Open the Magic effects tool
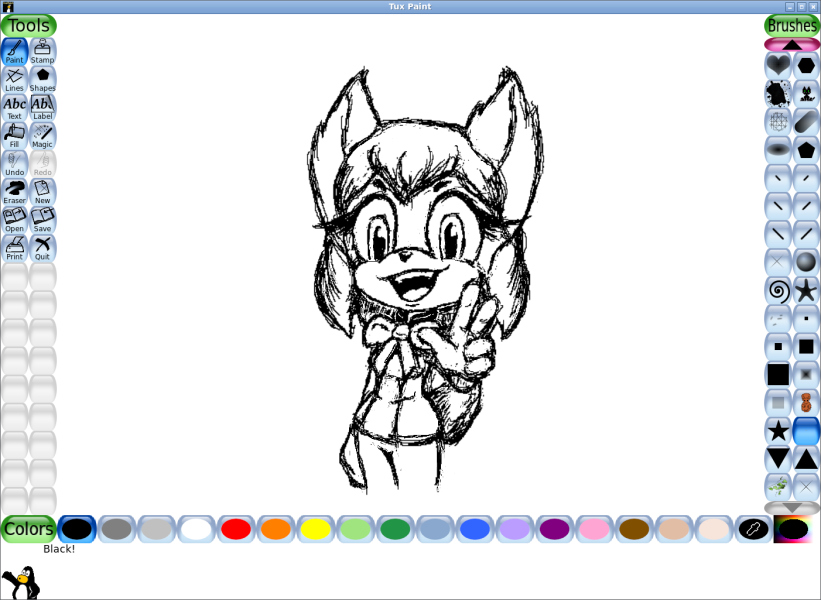The width and height of the screenshot is (821, 600). pos(42,136)
